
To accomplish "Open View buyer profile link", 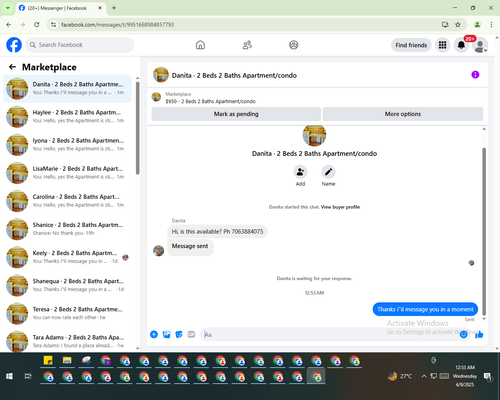I will (340, 207).
